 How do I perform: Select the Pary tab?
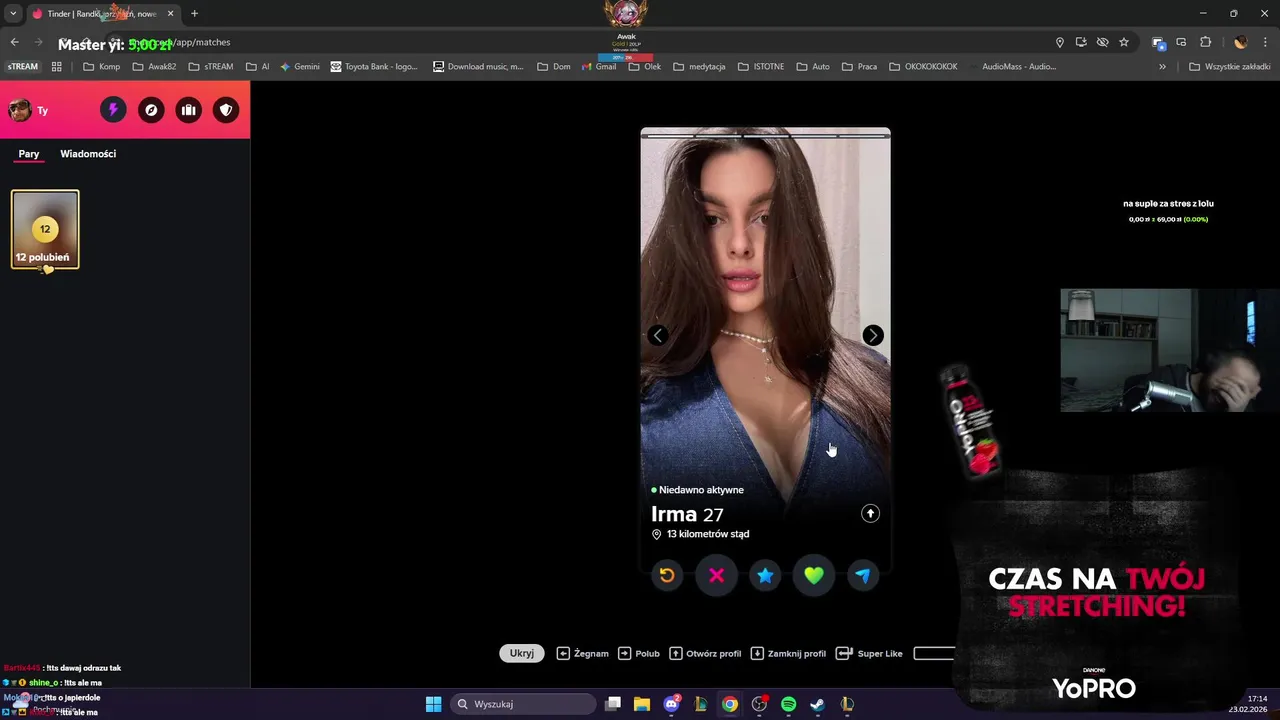pyautogui.click(x=29, y=154)
